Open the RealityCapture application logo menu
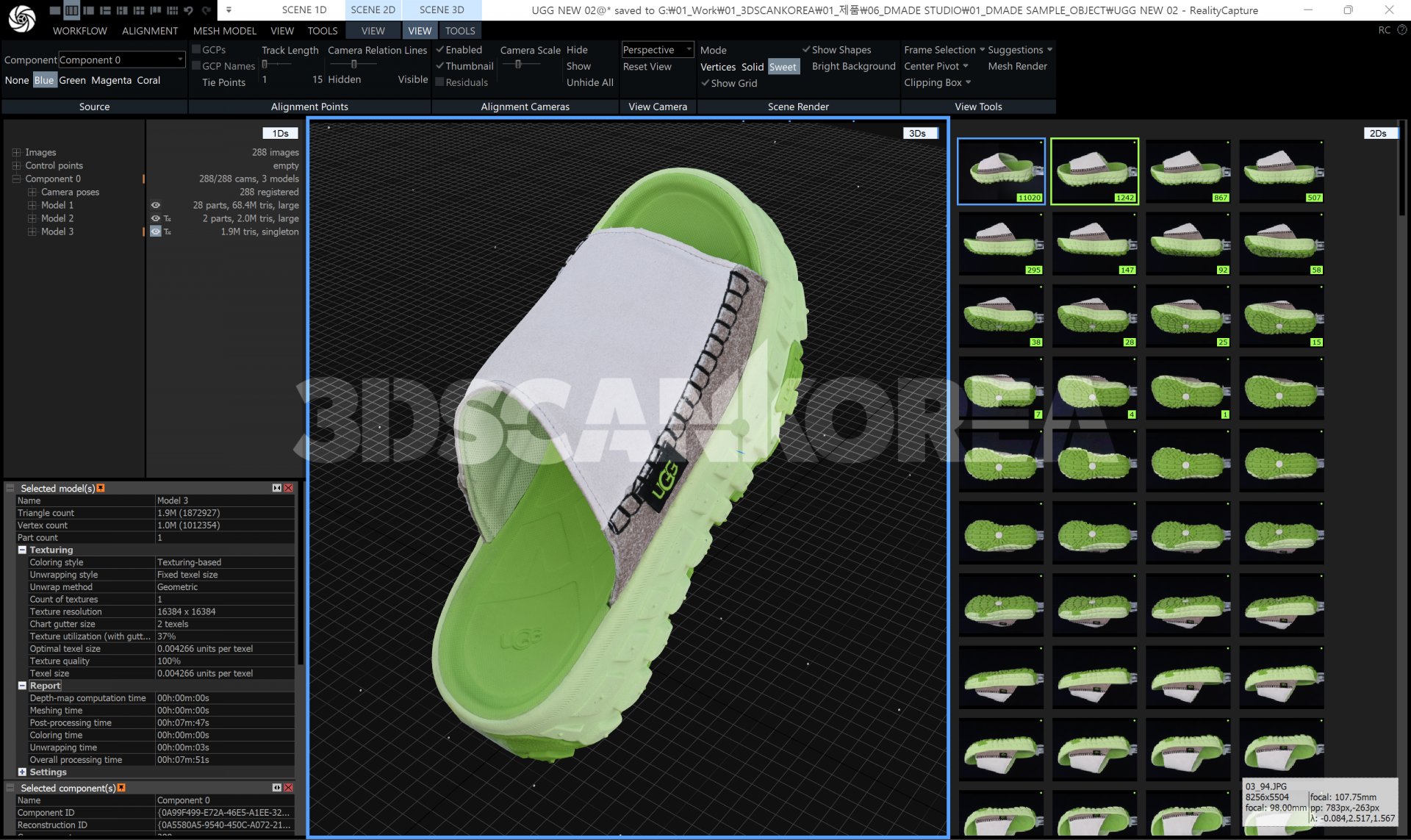The image size is (1411, 840). click(22, 18)
